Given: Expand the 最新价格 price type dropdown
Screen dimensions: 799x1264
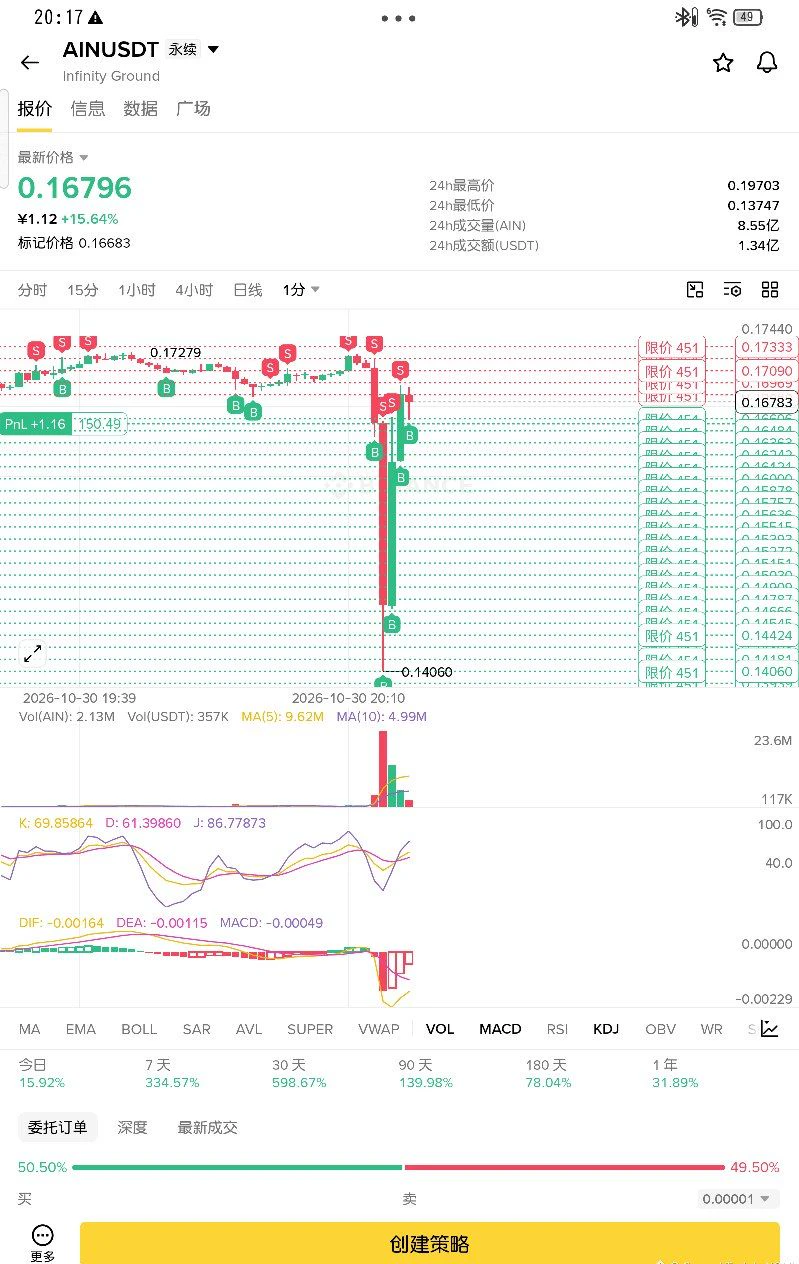Looking at the screenshot, I should click(84, 158).
